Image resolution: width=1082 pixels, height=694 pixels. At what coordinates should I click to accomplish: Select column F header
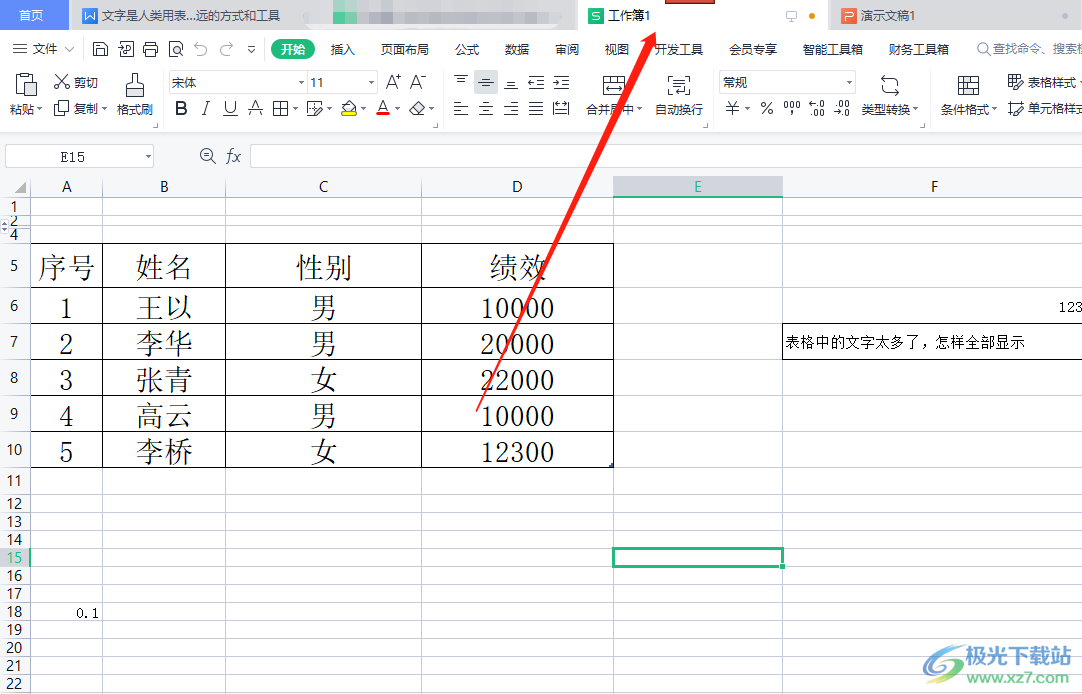coord(932,186)
